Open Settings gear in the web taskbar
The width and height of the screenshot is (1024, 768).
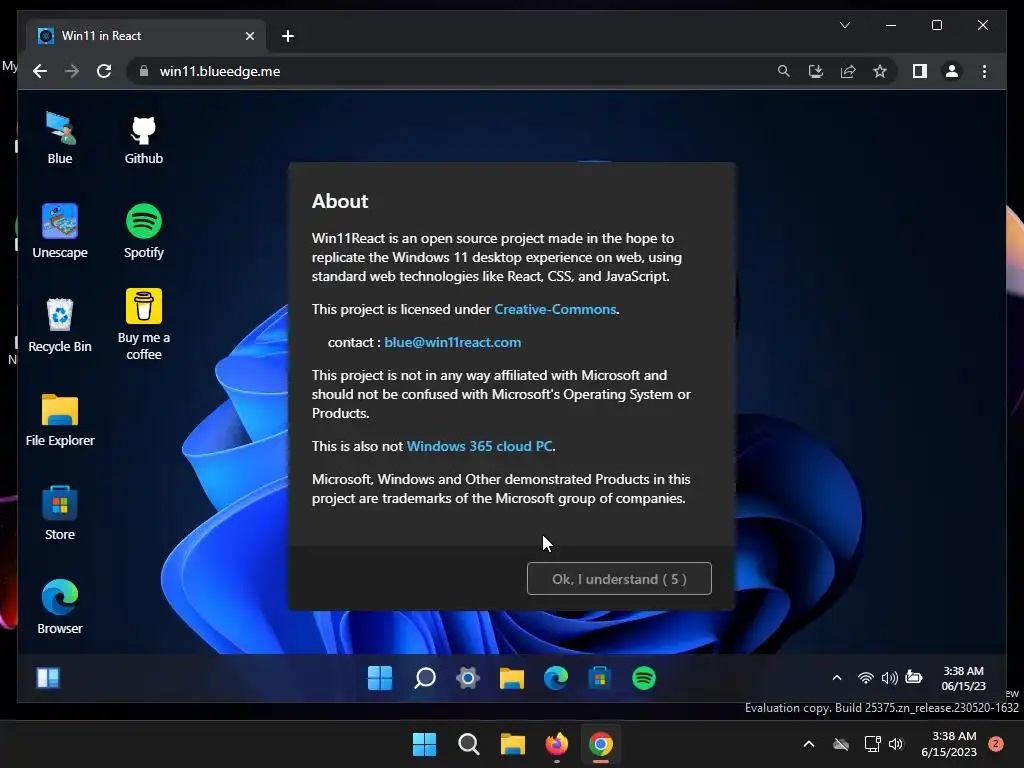pyautogui.click(x=468, y=678)
